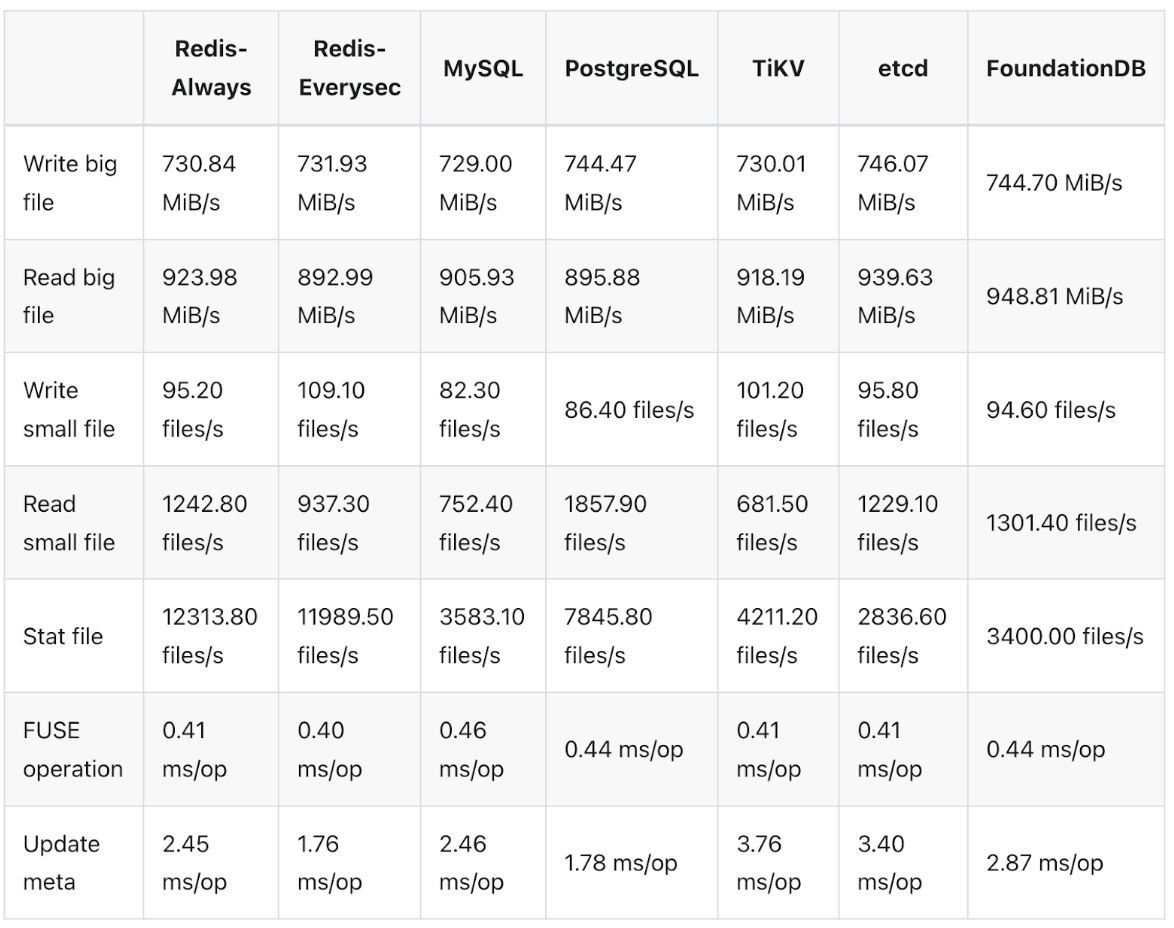Click the 948.81 MiB/s cell
The image size is (1174, 928).
pos(1054,296)
